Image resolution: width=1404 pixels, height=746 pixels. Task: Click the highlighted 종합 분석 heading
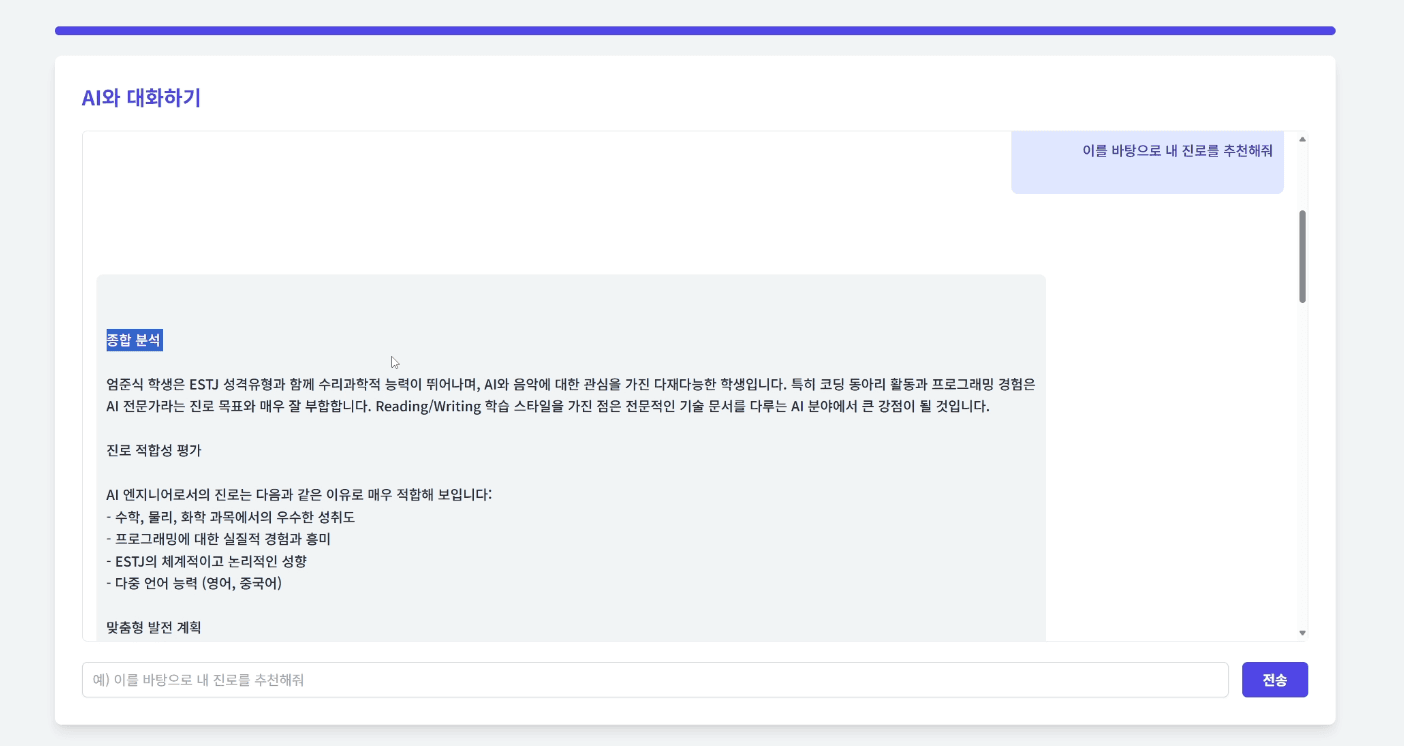pos(133,339)
